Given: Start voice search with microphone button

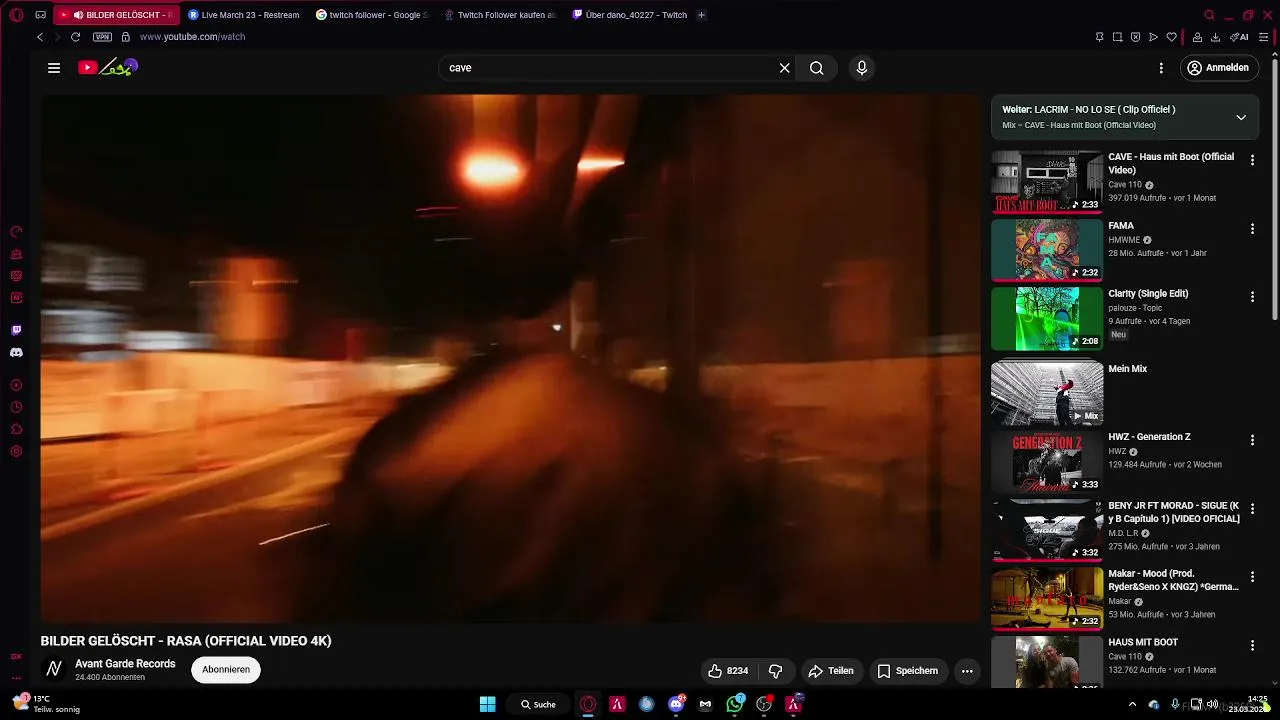Looking at the screenshot, I should click(x=862, y=68).
